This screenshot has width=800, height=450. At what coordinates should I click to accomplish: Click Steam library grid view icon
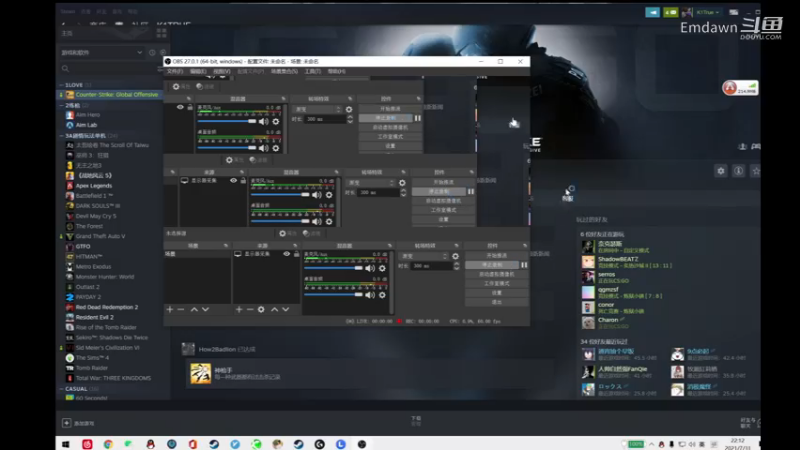click(x=162, y=33)
